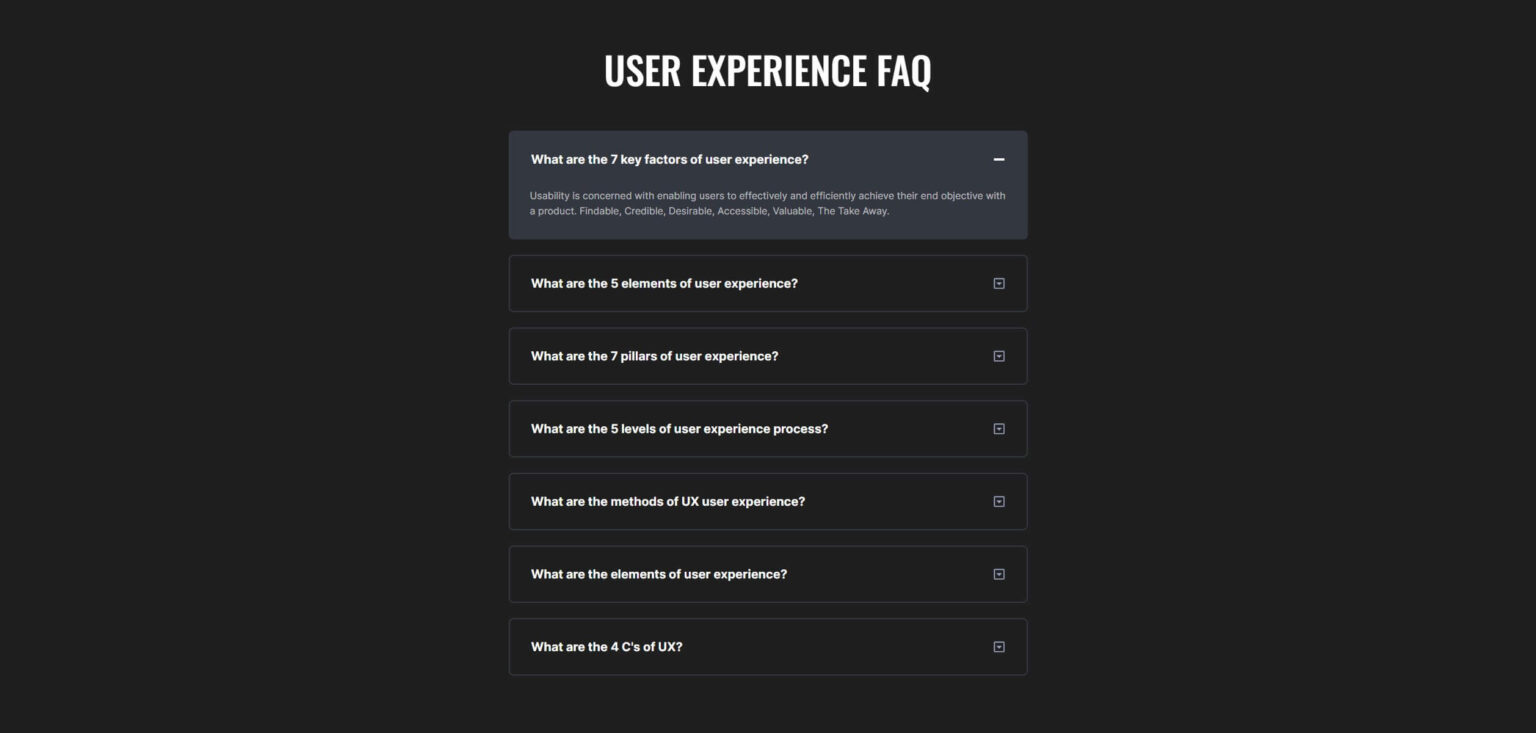Select the 'What are the elements of user experience?' heading

pyautogui.click(x=658, y=574)
